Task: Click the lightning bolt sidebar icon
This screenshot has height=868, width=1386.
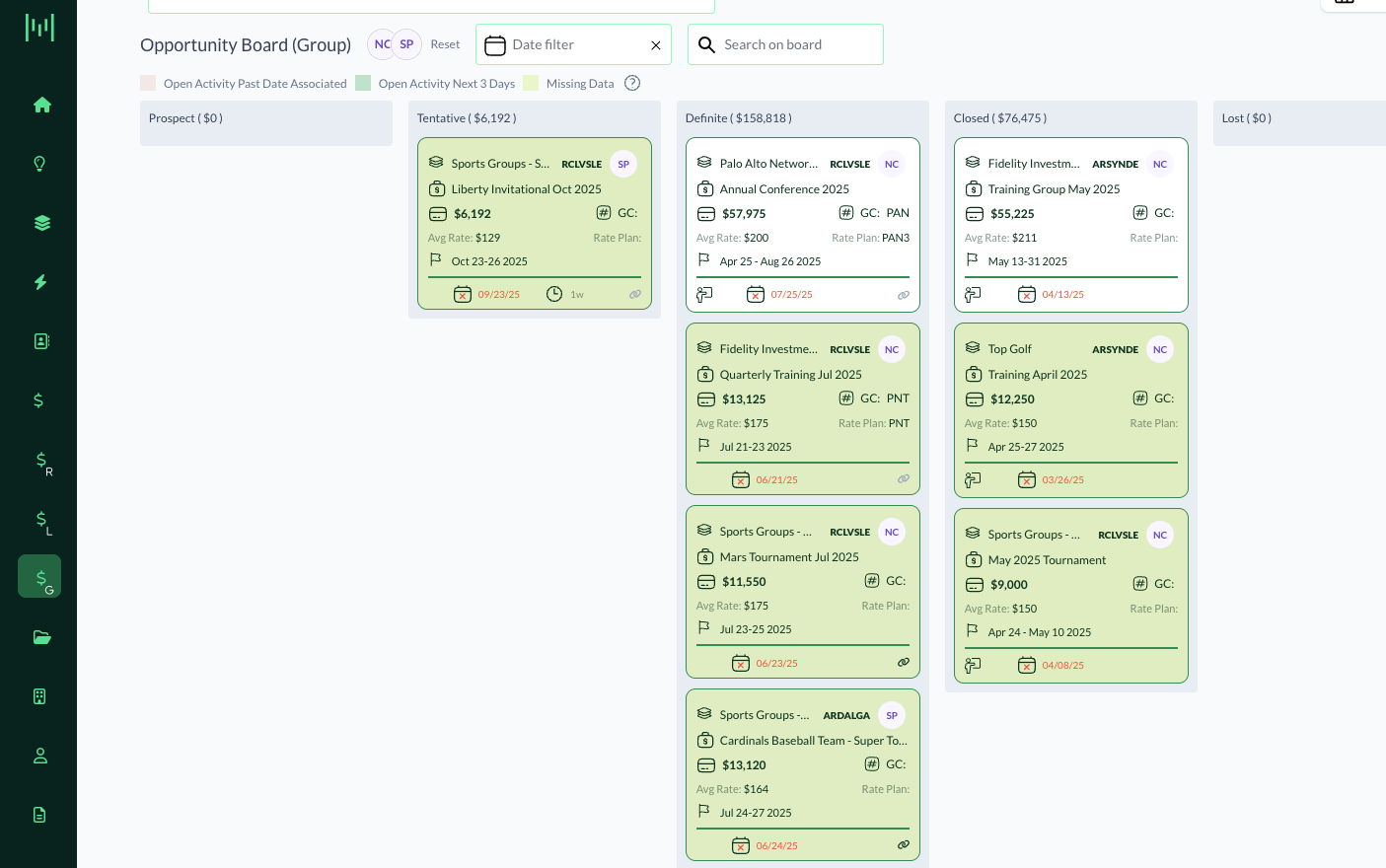Action: point(40,282)
